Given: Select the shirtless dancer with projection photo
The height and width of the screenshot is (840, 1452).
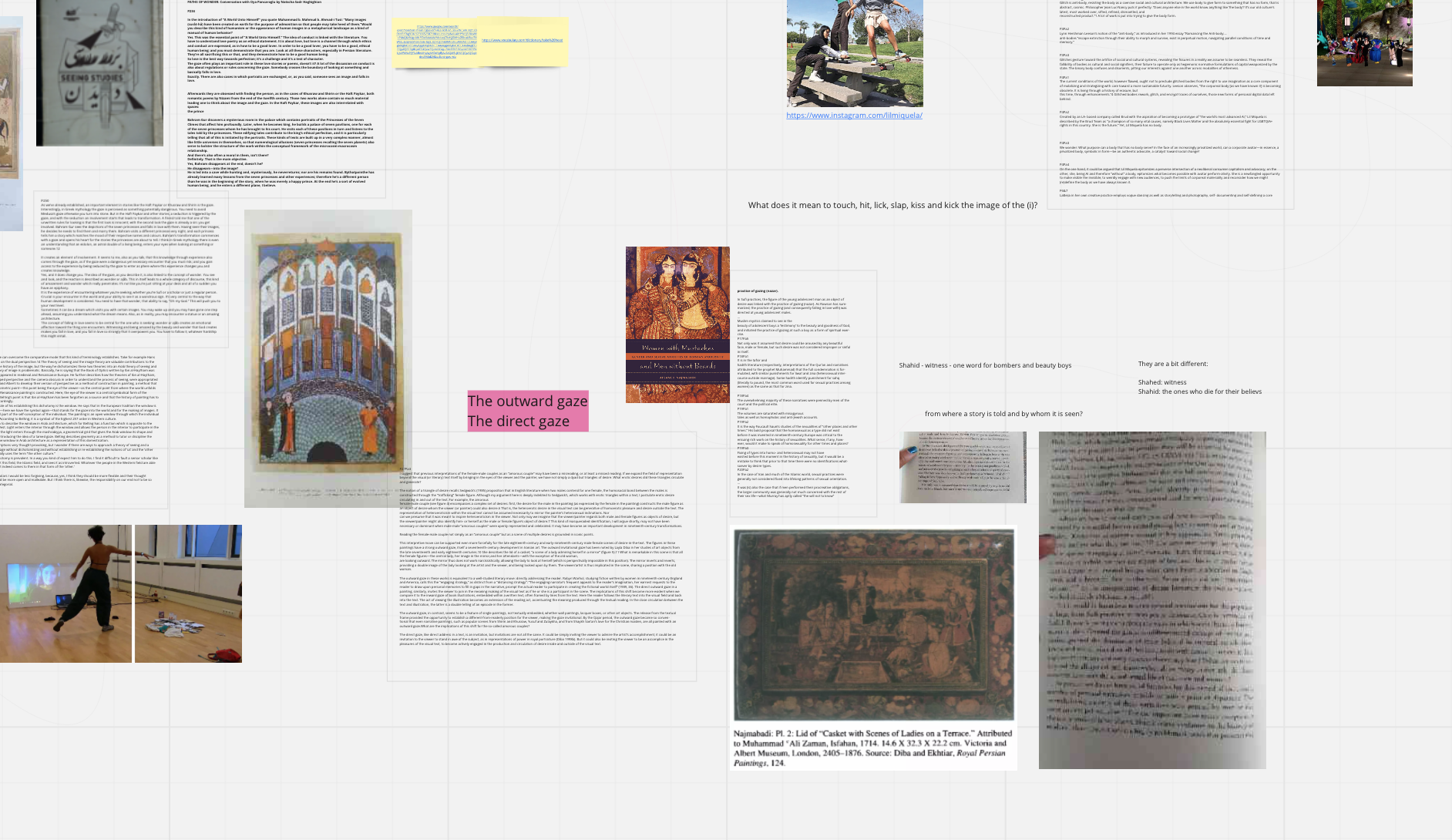Looking at the screenshot, I should point(66,593).
